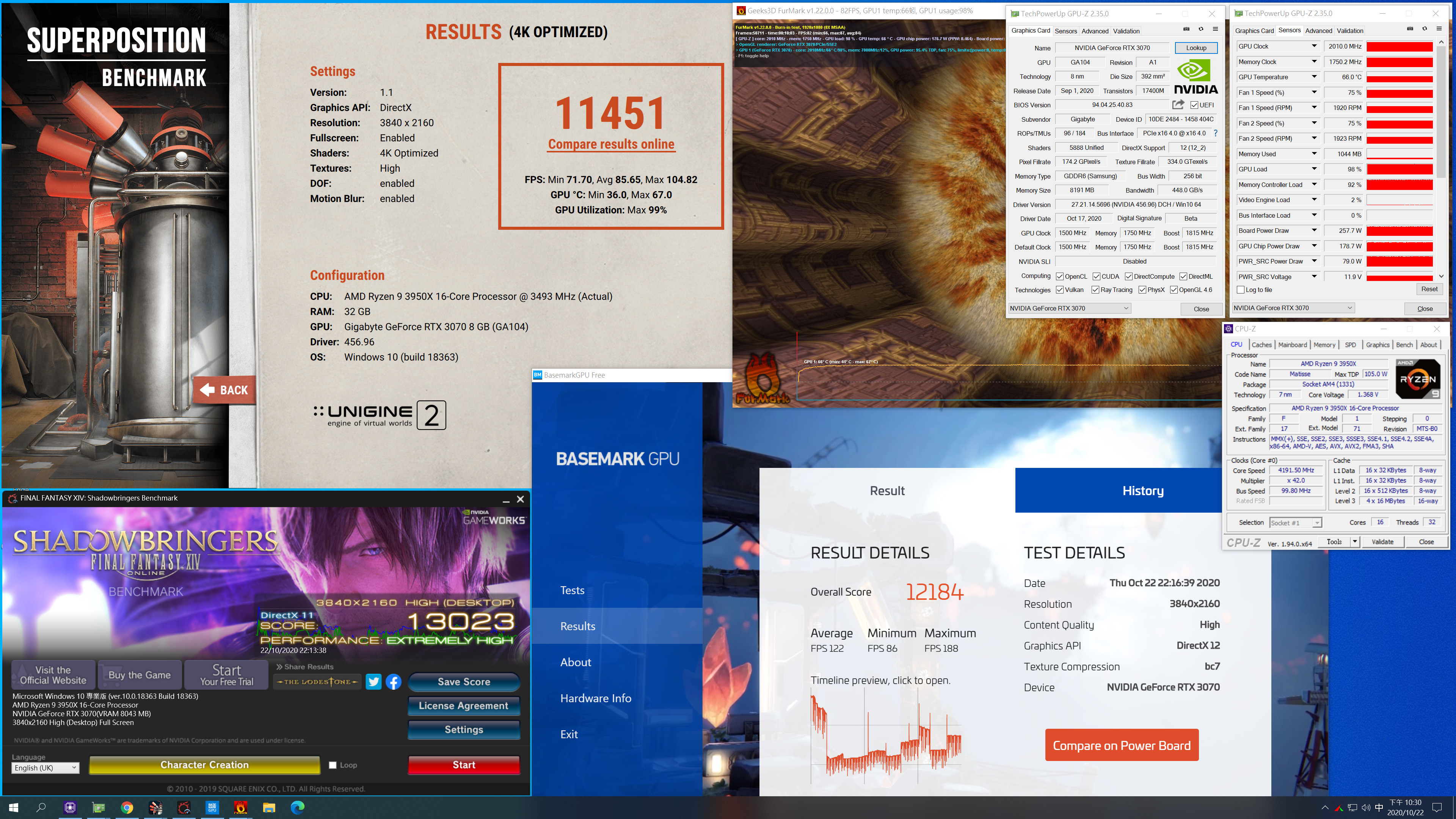Toggle the PhysX checkbox
1456x819 pixels.
pyautogui.click(x=1142, y=290)
